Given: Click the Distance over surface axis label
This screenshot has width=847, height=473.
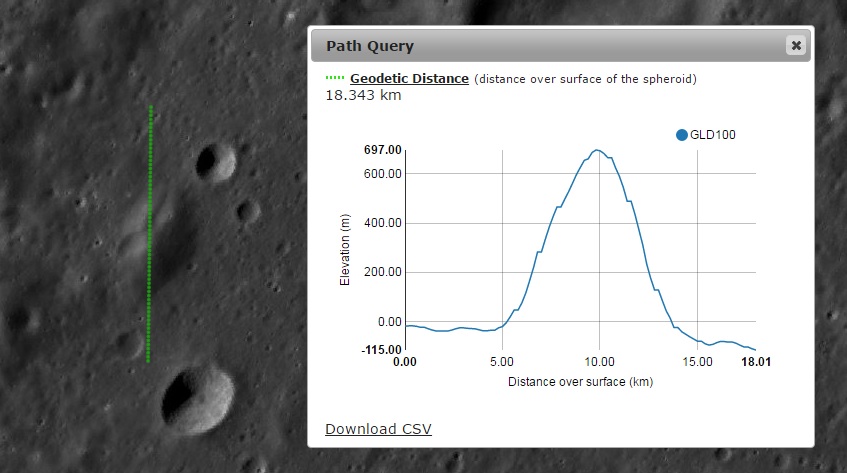Looking at the screenshot, I should point(580,382).
